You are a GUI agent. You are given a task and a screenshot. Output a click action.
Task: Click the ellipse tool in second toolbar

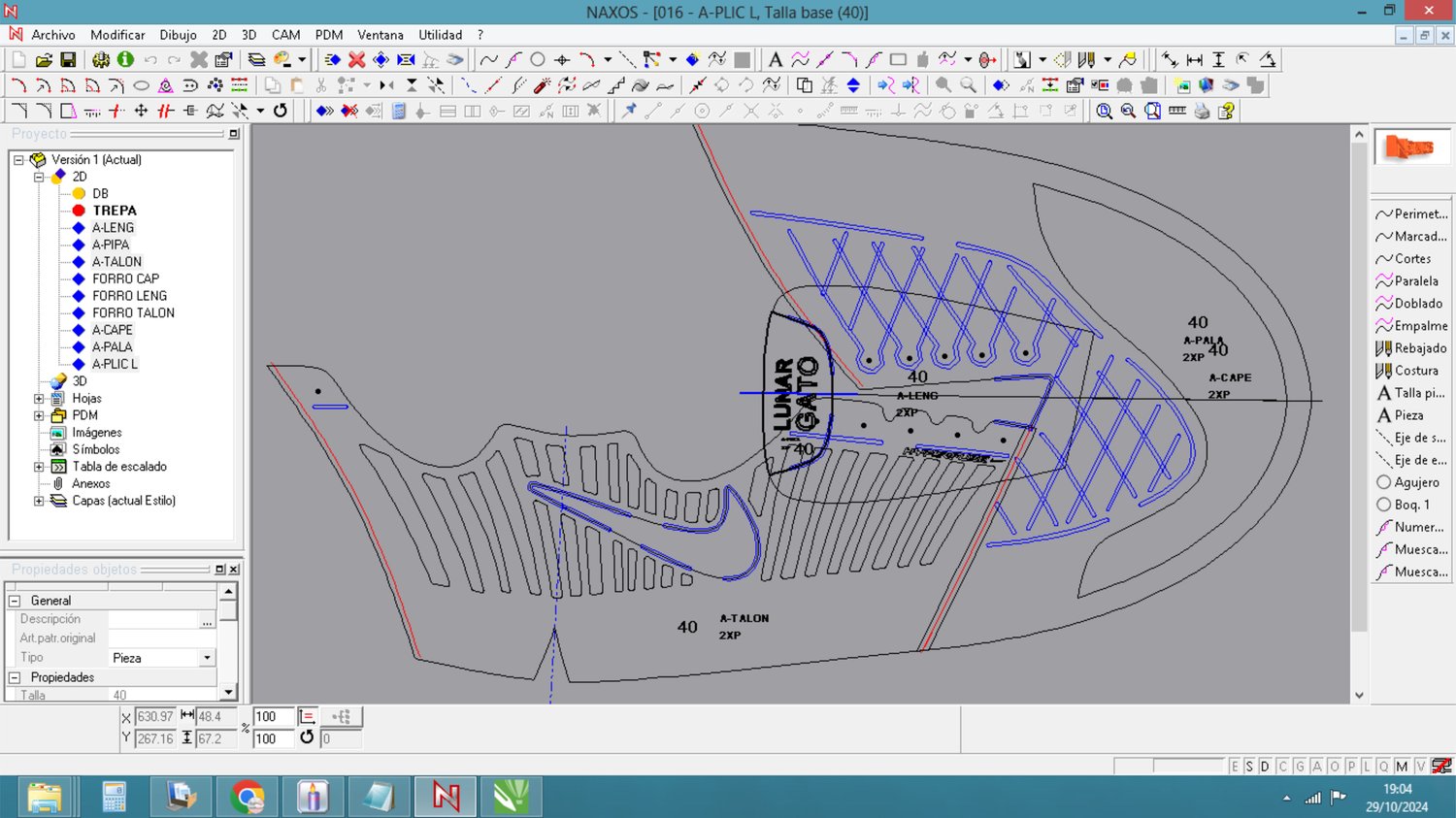(x=141, y=85)
